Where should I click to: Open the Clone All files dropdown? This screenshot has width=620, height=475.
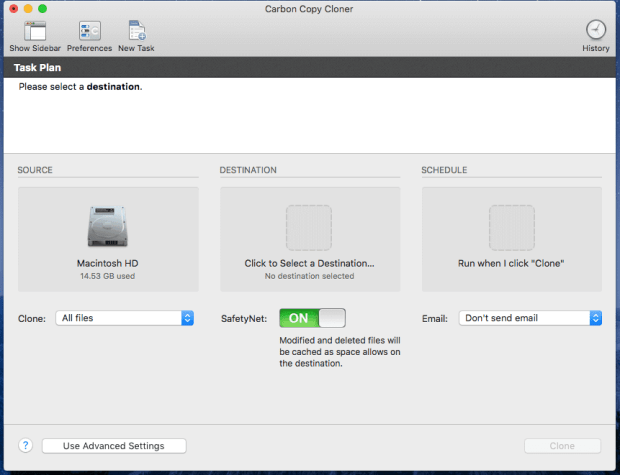click(x=125, y=318)
